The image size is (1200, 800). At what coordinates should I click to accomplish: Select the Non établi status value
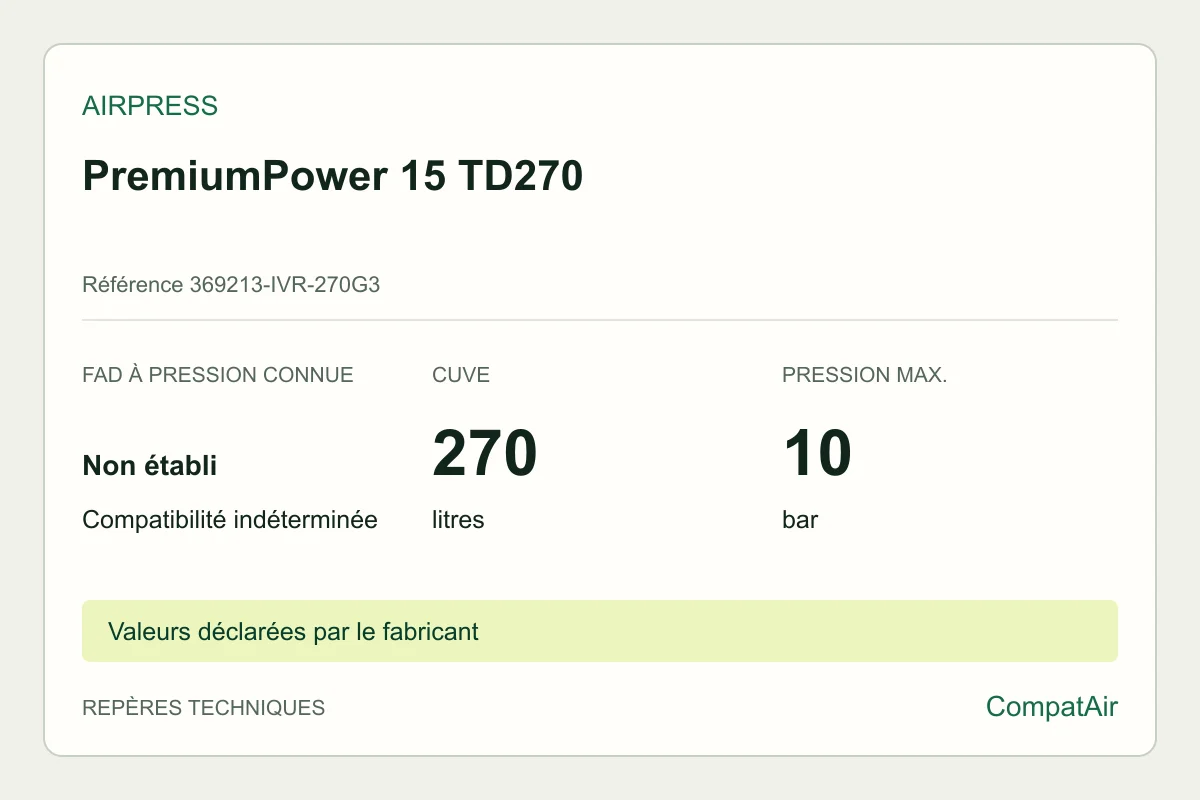click(150, 466)
